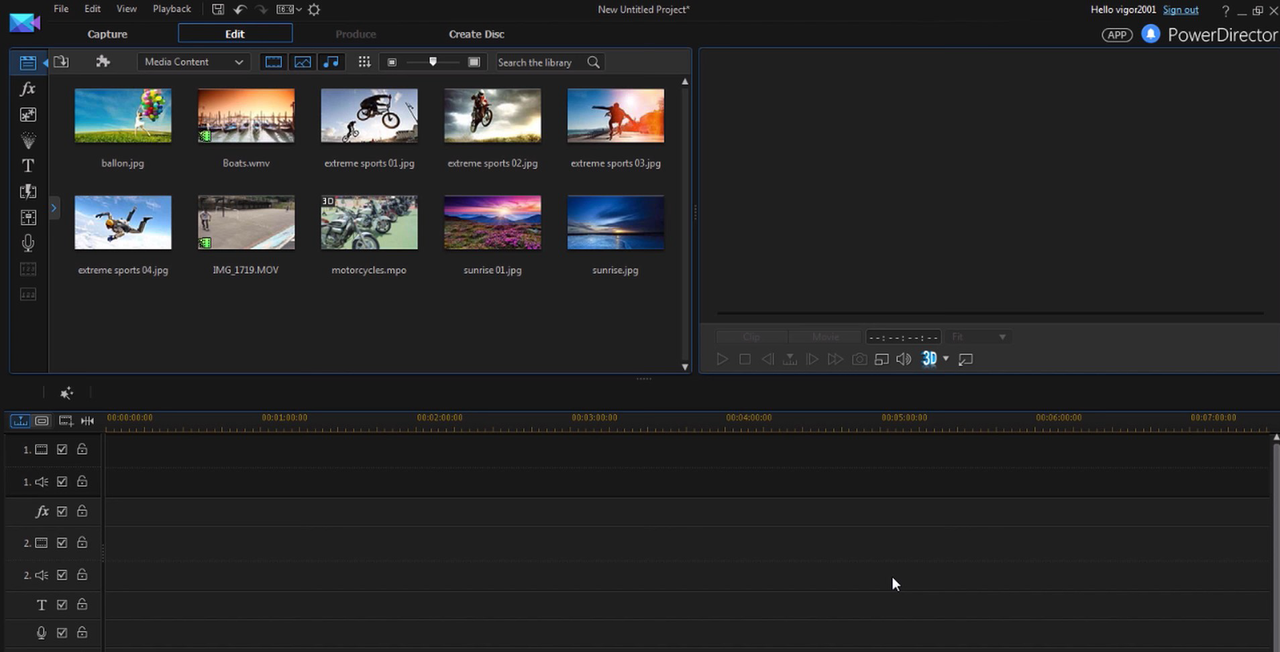The height and width of the screenshot is (652, 1280).
Task: Click the Sign out link
Action: pos(1180,10)
